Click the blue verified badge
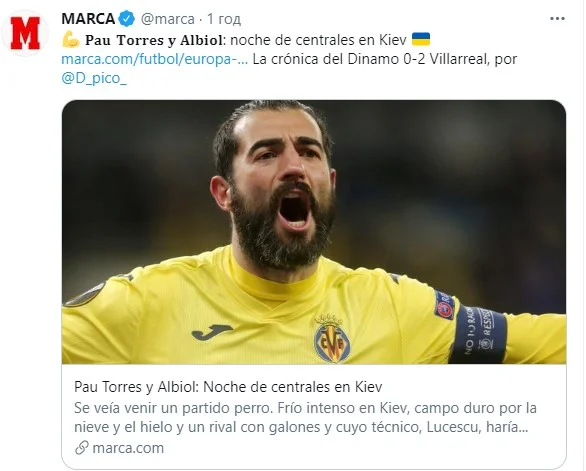 pyautogui.click(x=127, y=19)
